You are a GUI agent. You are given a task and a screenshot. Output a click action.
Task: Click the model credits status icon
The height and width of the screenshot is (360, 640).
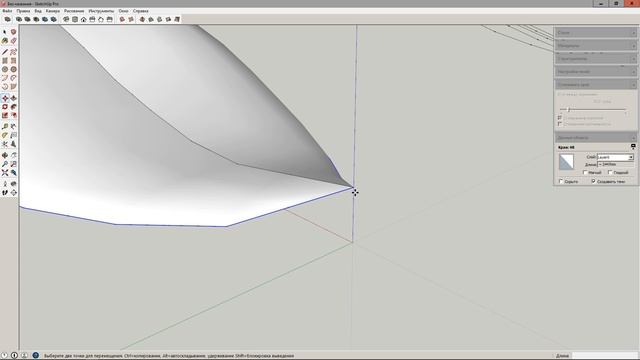[14, 356]
